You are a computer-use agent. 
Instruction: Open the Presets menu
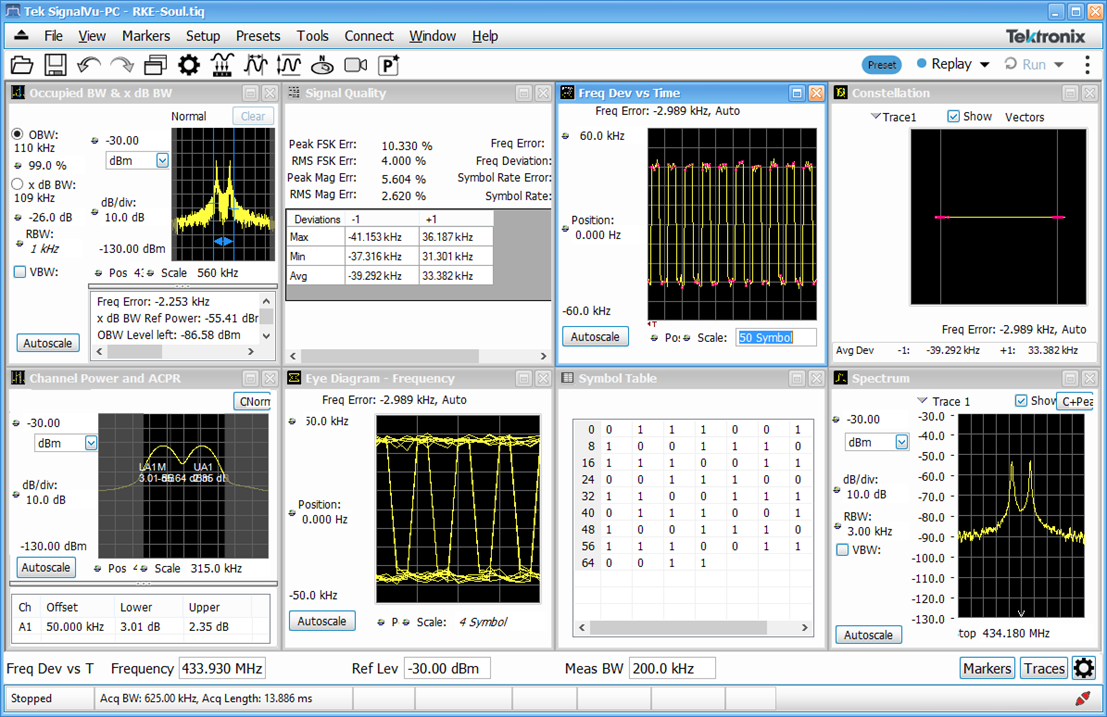258,36
